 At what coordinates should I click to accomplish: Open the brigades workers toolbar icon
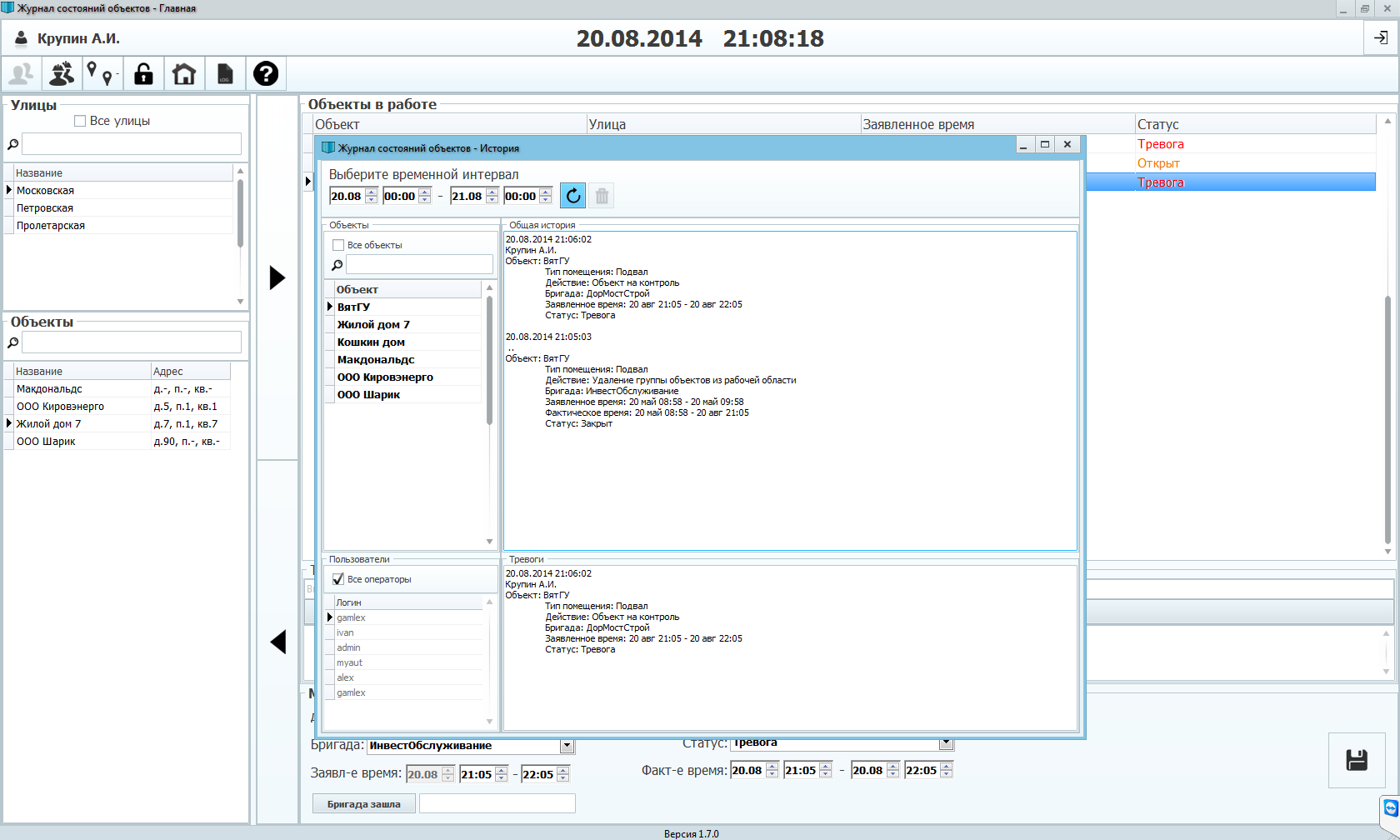tap(62, 74)
